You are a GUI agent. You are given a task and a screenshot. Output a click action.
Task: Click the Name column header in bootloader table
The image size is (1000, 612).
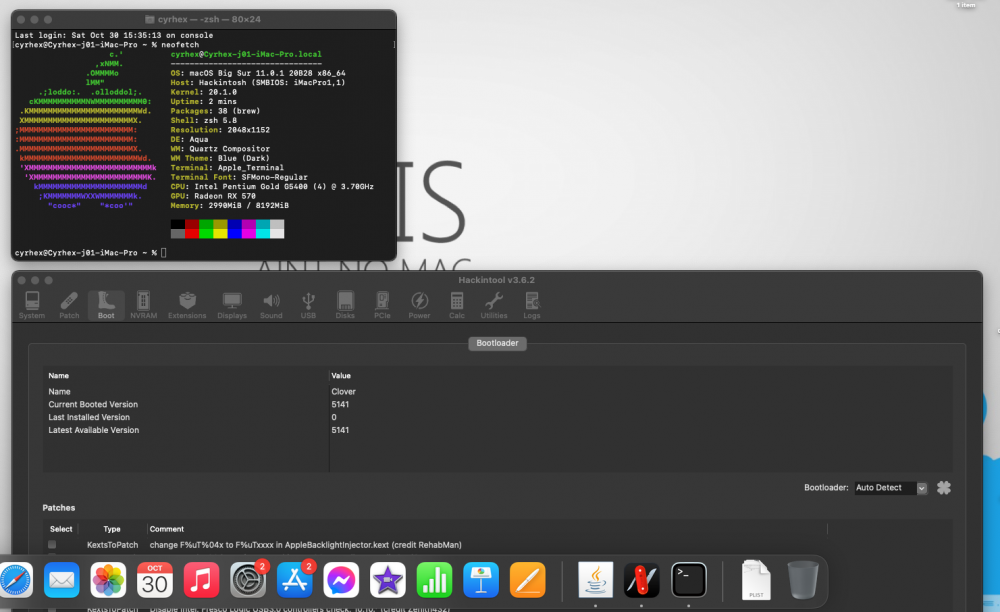pyautogui.click(x=59, y=375)
